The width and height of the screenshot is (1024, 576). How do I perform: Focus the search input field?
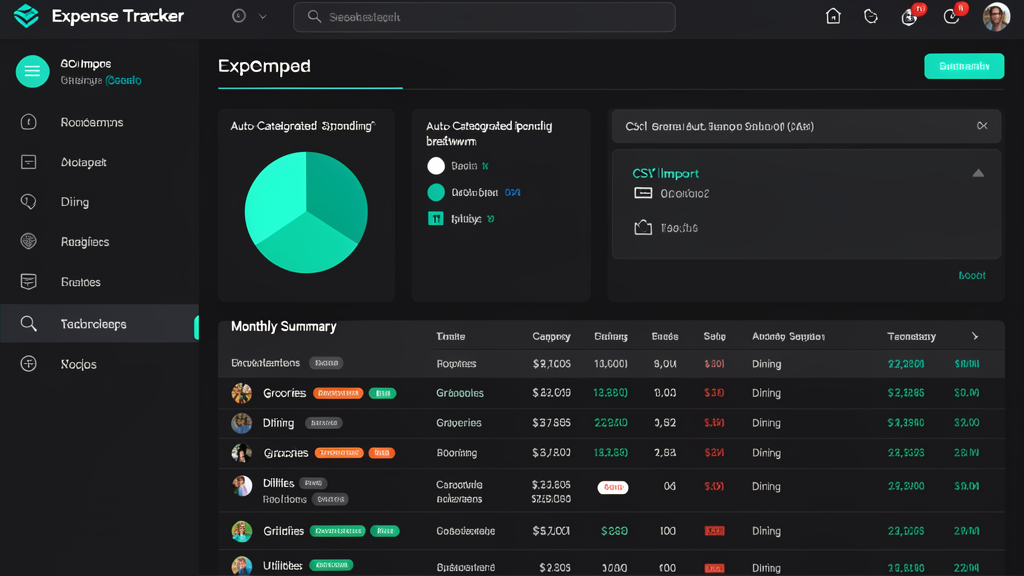pos(484,17)
